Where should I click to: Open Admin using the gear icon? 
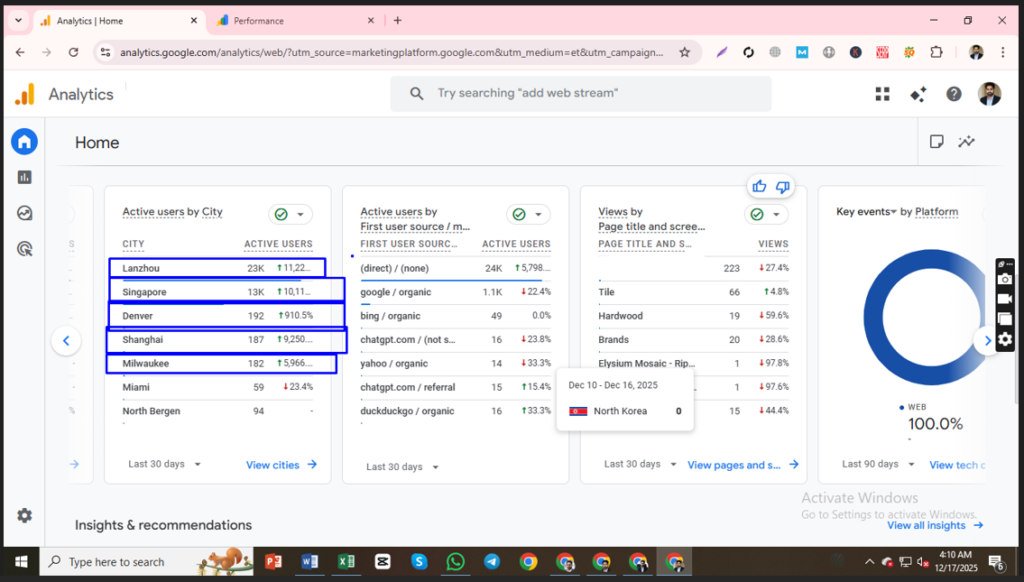coord(24,515)
